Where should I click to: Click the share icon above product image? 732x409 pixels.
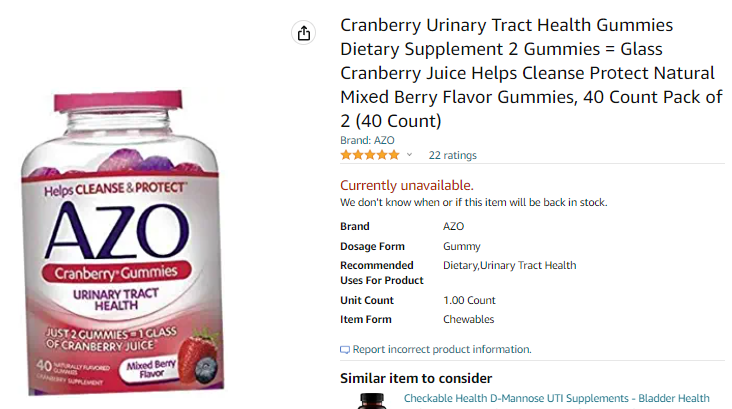pos(303,33)
